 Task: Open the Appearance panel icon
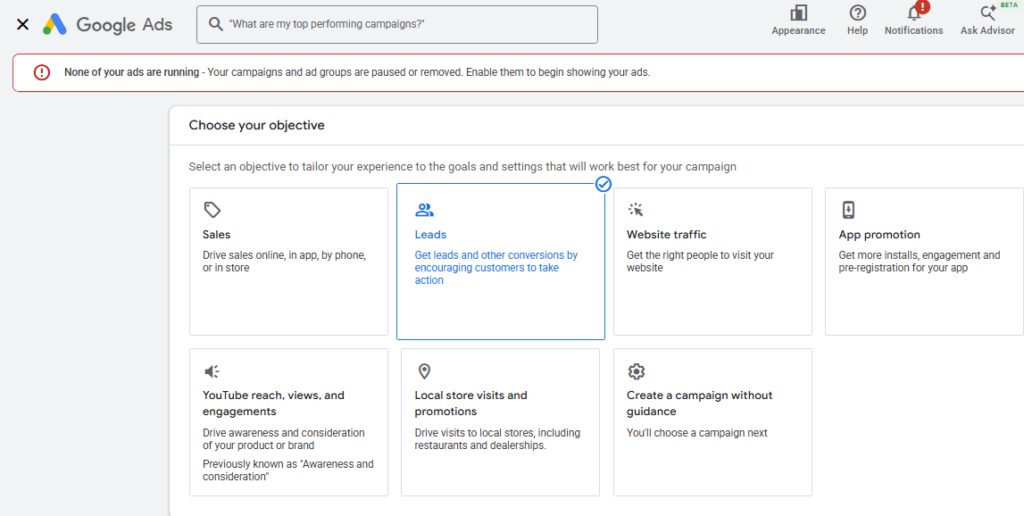[798, 12]
